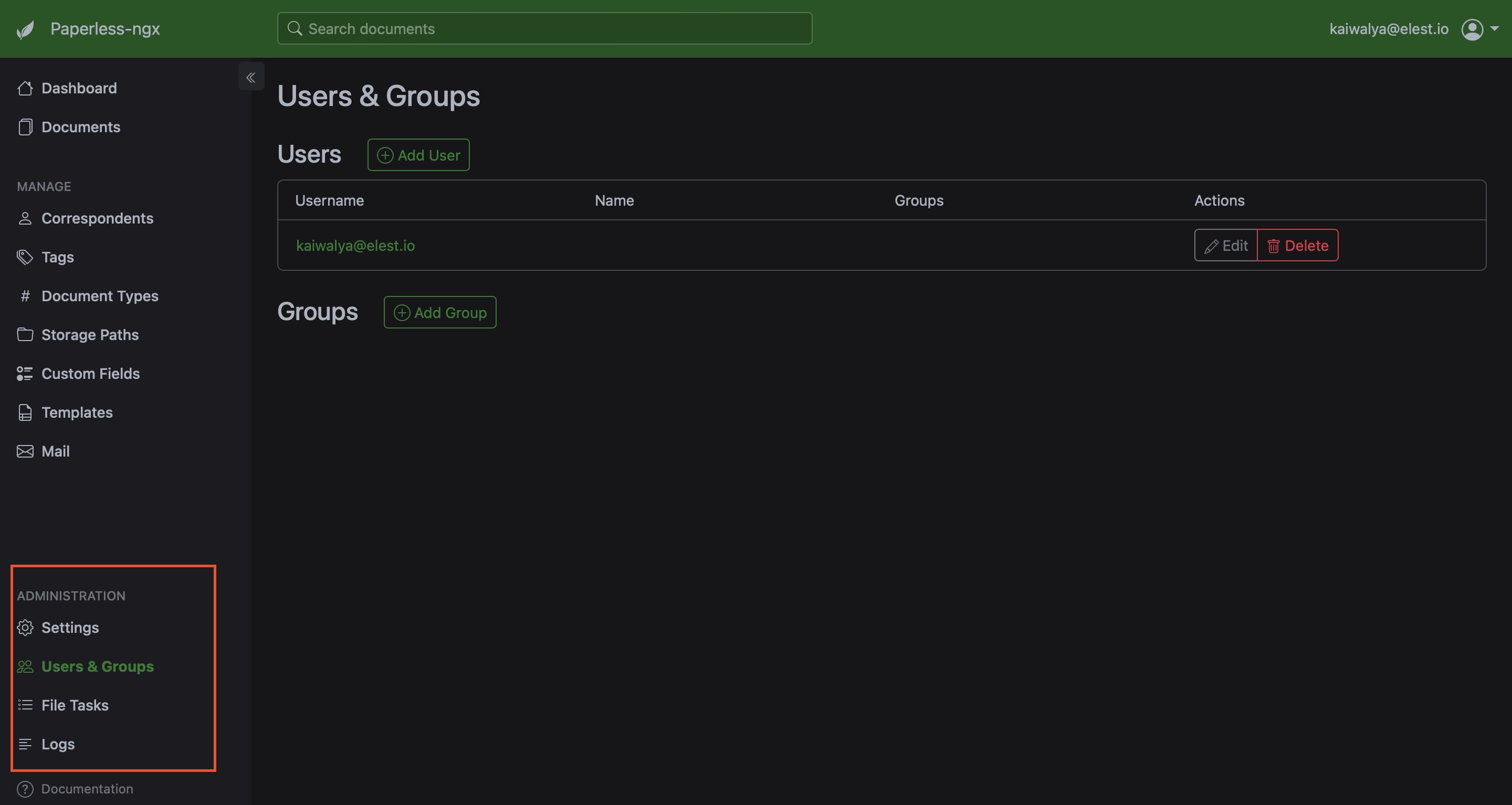The image size is (1512, 805).
Task: Click the Search documents input field
Action: coord(544,28)
